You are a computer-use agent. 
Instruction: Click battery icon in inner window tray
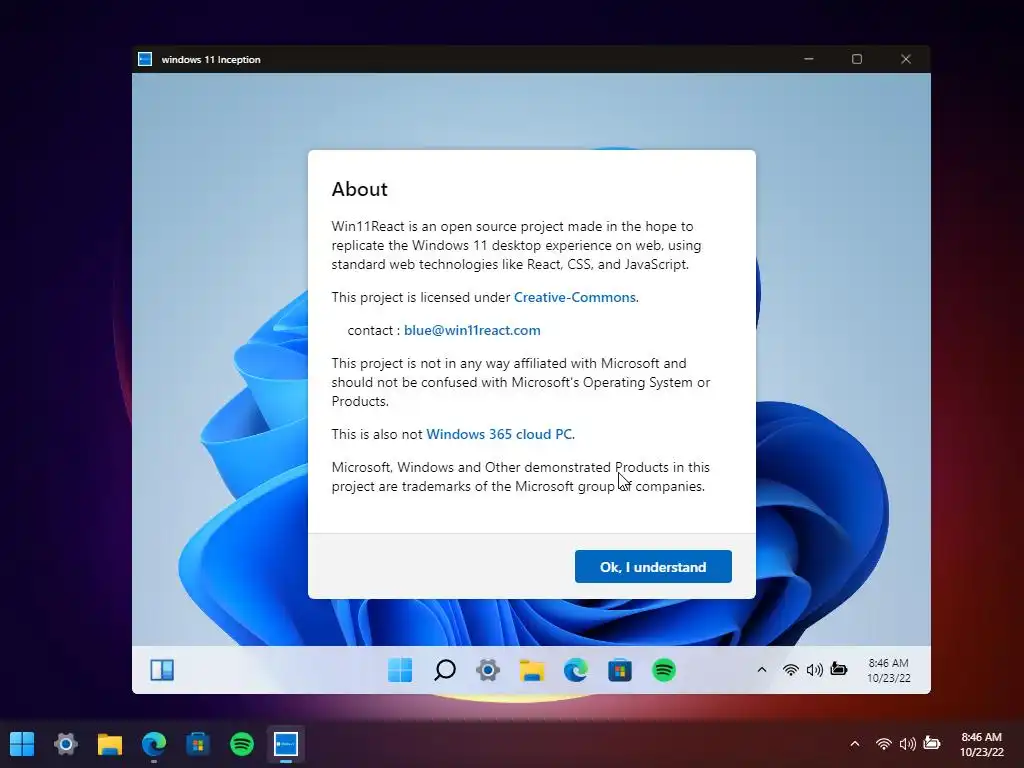coord(839,669)
